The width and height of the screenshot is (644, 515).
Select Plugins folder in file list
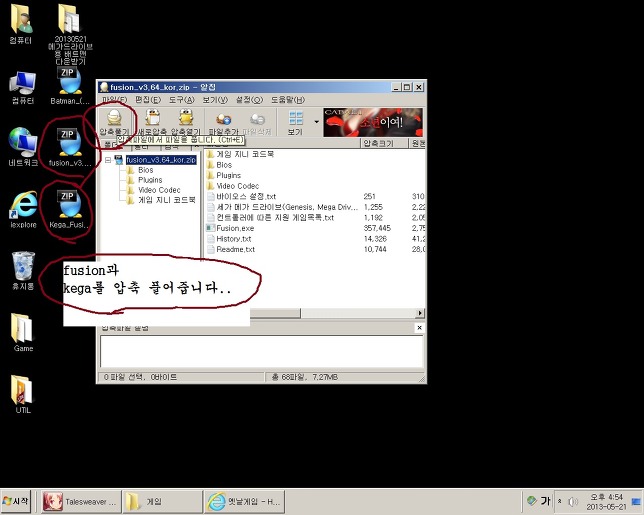228,175
